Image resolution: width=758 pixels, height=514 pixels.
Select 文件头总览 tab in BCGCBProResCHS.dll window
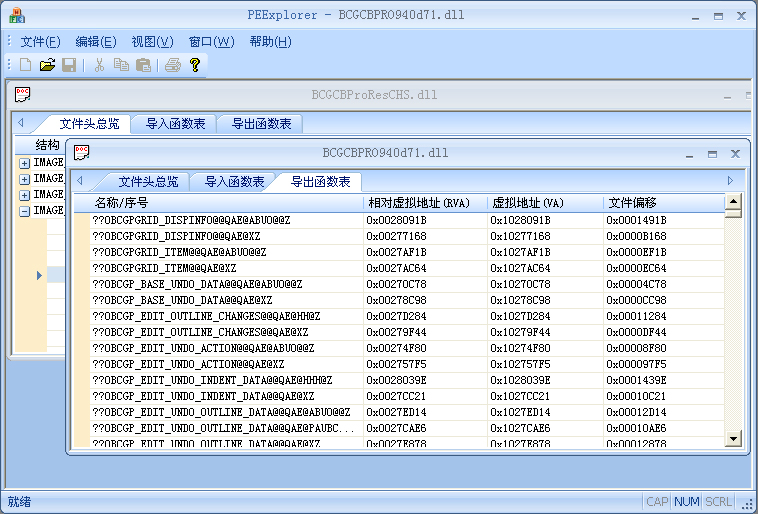click(x=89, y=124)
